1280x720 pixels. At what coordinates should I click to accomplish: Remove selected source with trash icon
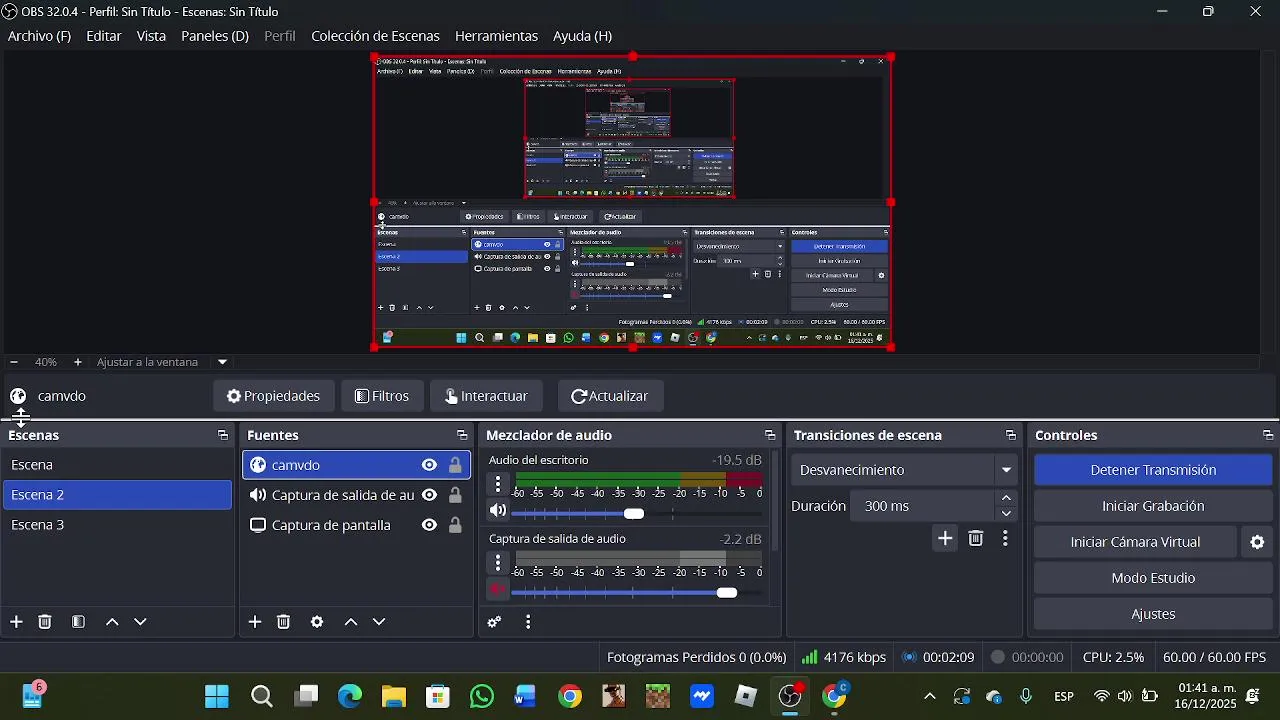(x=284, y=622)
